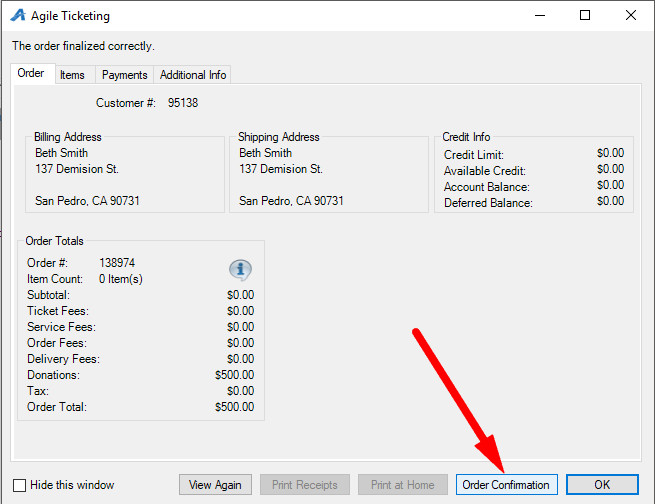Click Beth Smith in Billing Address
The image size is (655, 504).
click(61, 153)
